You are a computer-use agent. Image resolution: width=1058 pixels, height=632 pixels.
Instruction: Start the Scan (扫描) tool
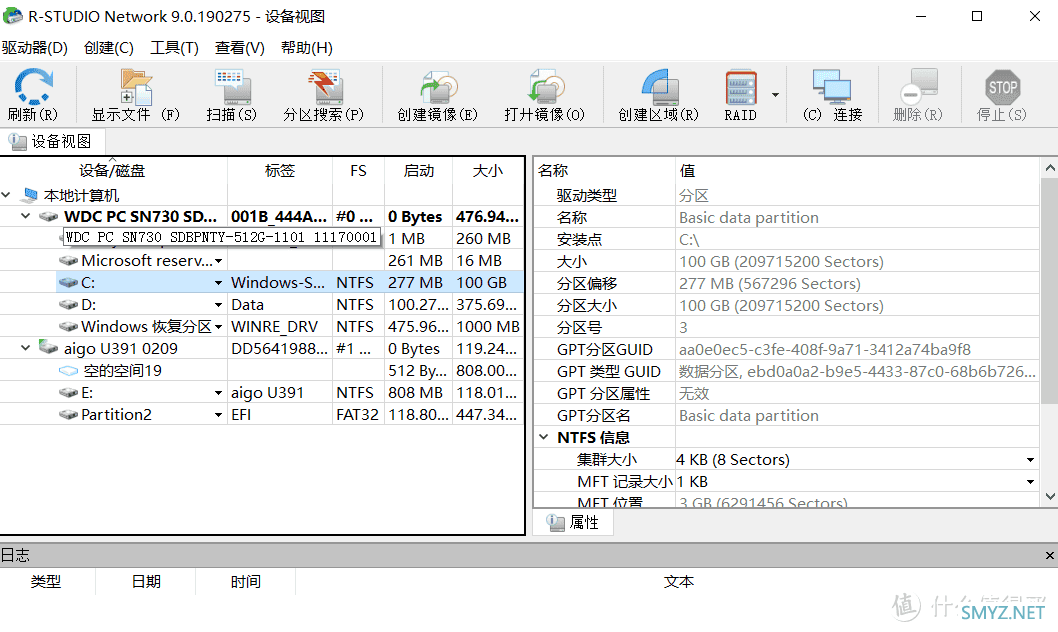click(232, 88)
